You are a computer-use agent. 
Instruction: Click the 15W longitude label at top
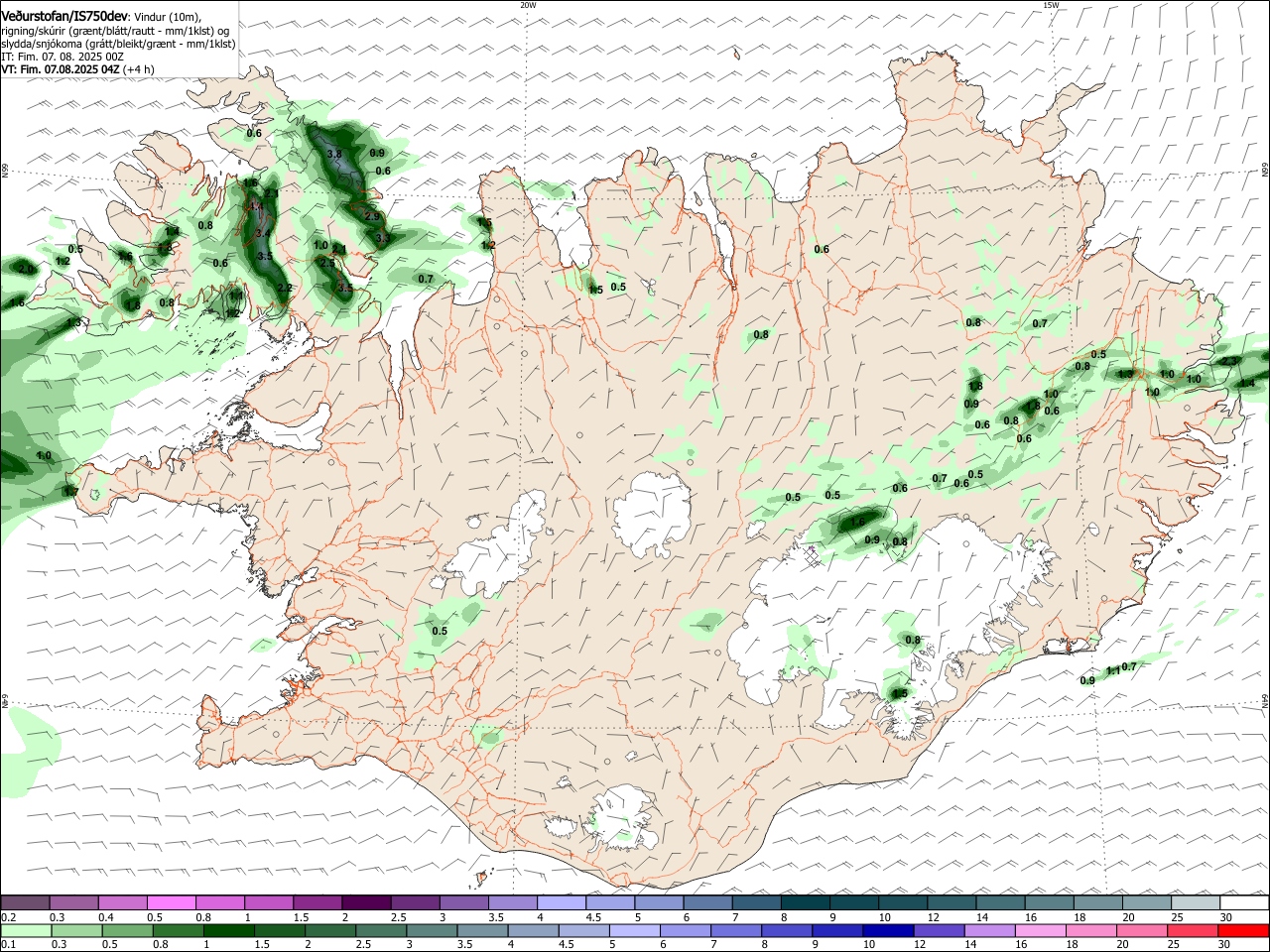pos(1051,5)
